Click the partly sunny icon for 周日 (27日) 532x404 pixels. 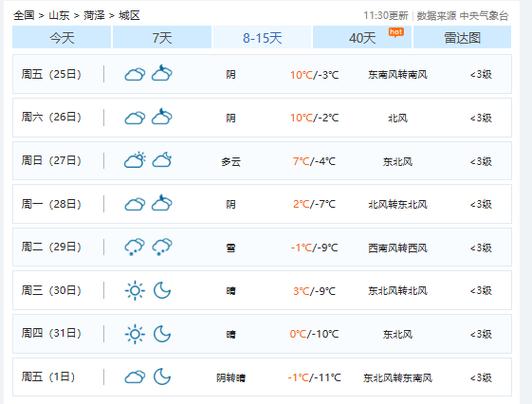coord(135,160)
